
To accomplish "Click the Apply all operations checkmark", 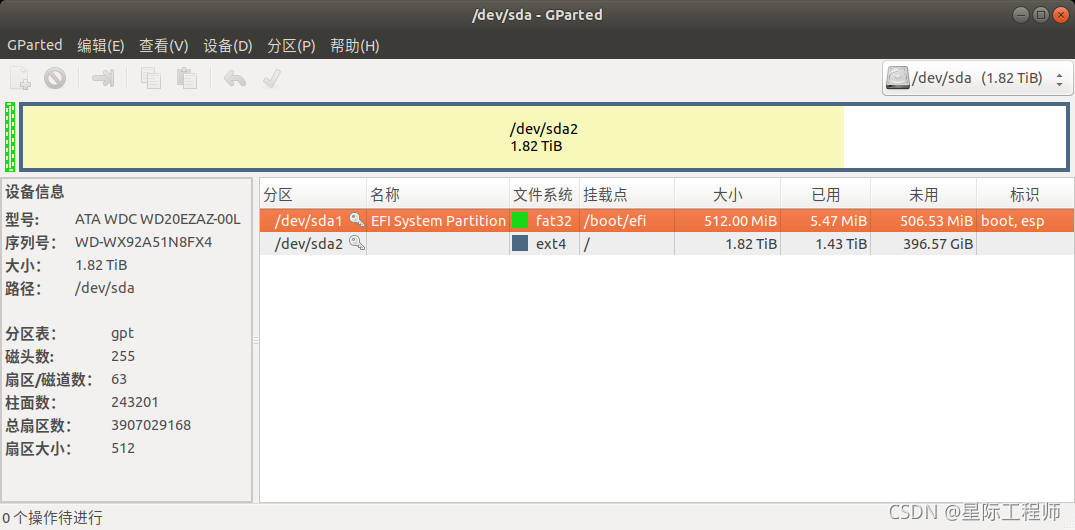I will point(271,78).
